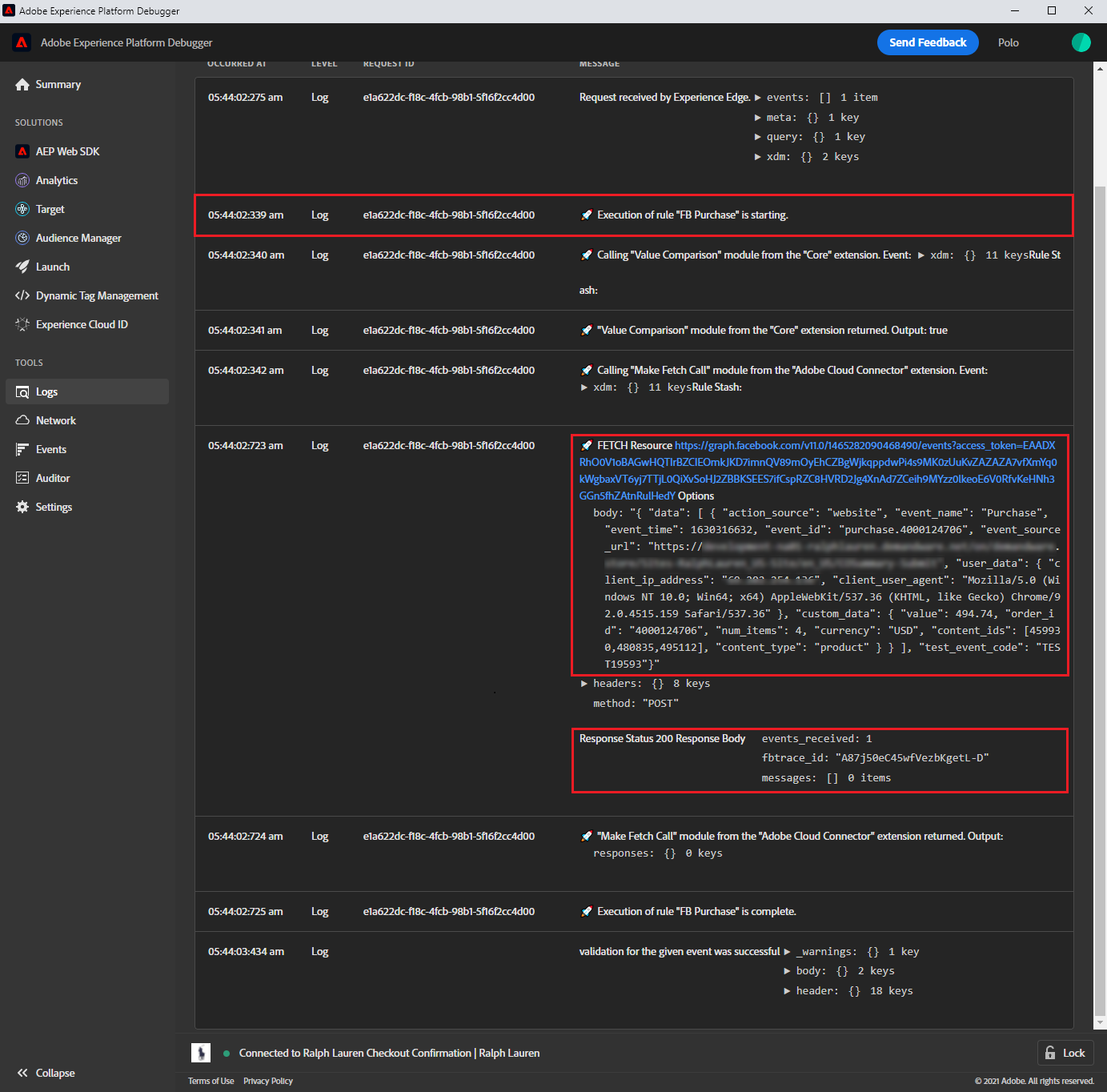Open the Auditor tool icon
The height and width of the screenshot is (1092, 1107).
tap(22, 478)
